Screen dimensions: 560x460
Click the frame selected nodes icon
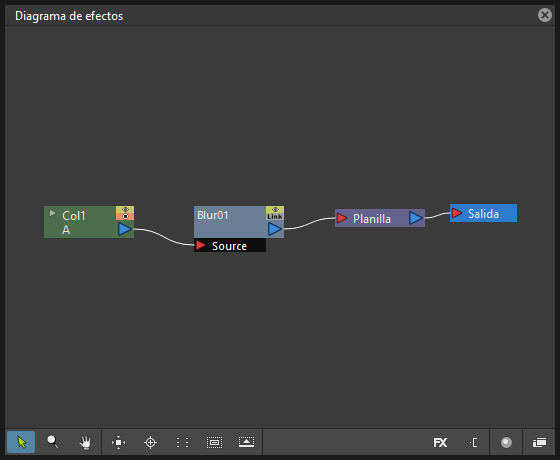[214, 442]
